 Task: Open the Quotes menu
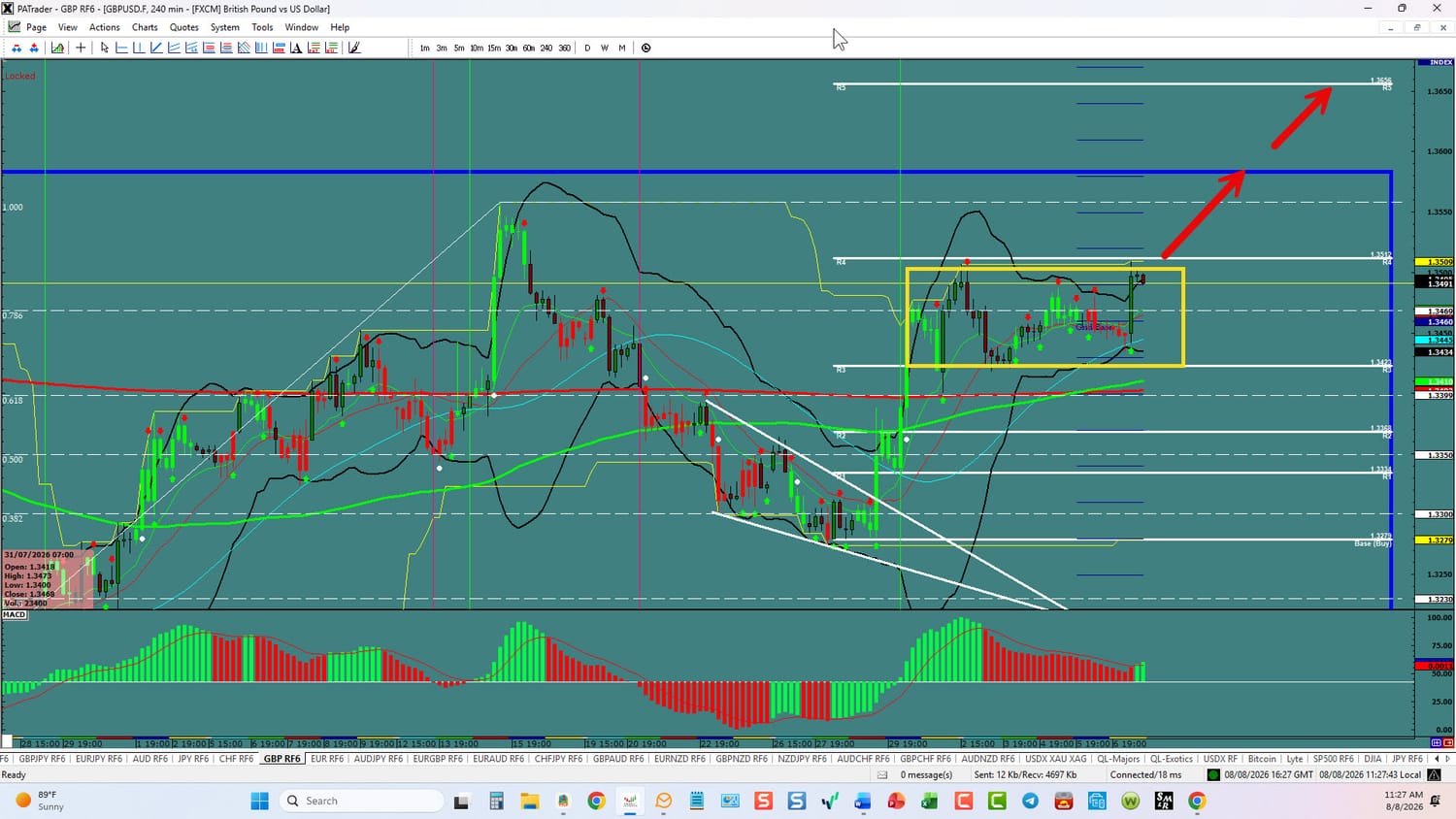coord(184,27)
